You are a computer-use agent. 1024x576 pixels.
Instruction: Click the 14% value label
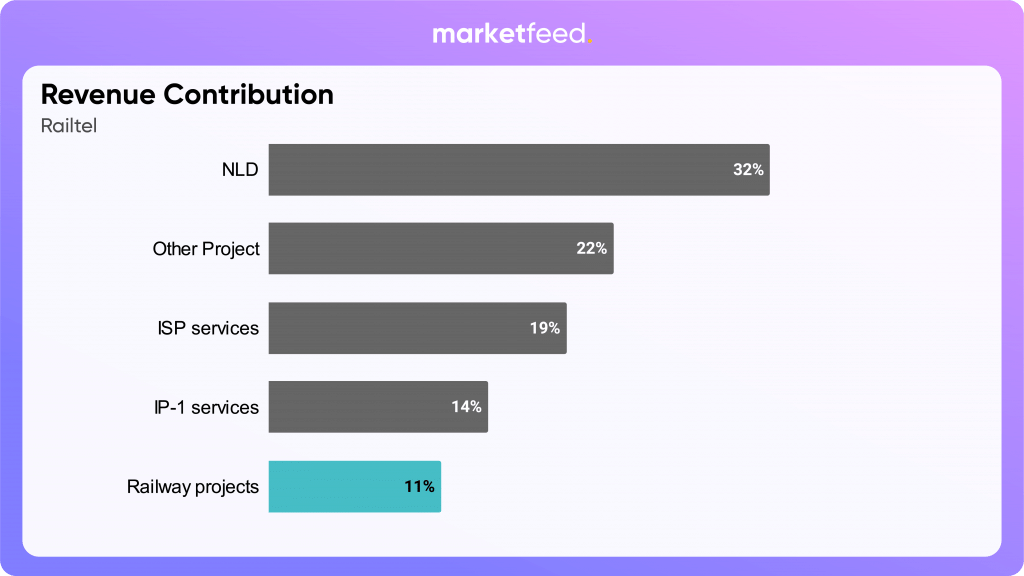click(466, 407)
